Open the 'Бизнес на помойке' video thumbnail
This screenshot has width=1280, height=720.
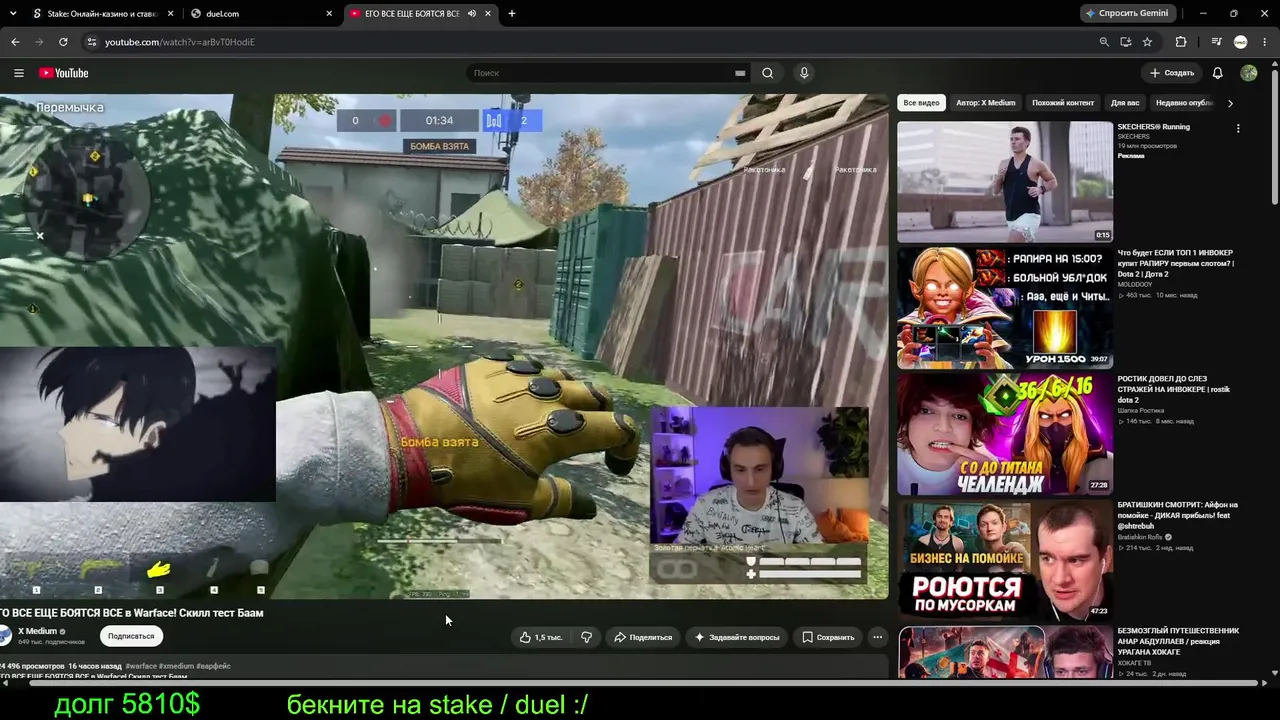[1005, 560]
